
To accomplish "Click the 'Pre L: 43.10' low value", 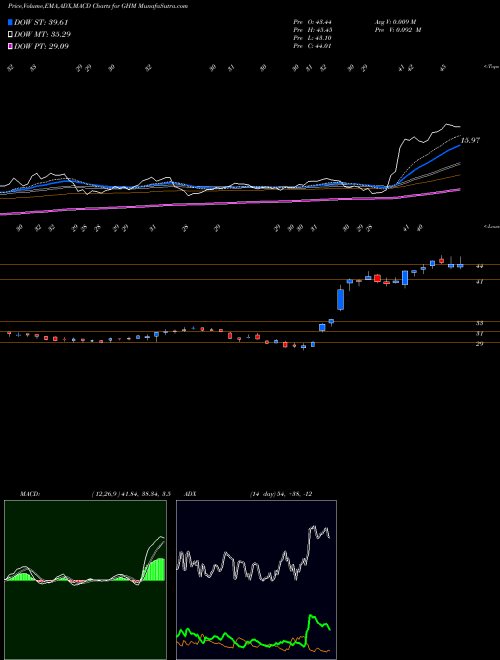I will click(x=312, y=38).
